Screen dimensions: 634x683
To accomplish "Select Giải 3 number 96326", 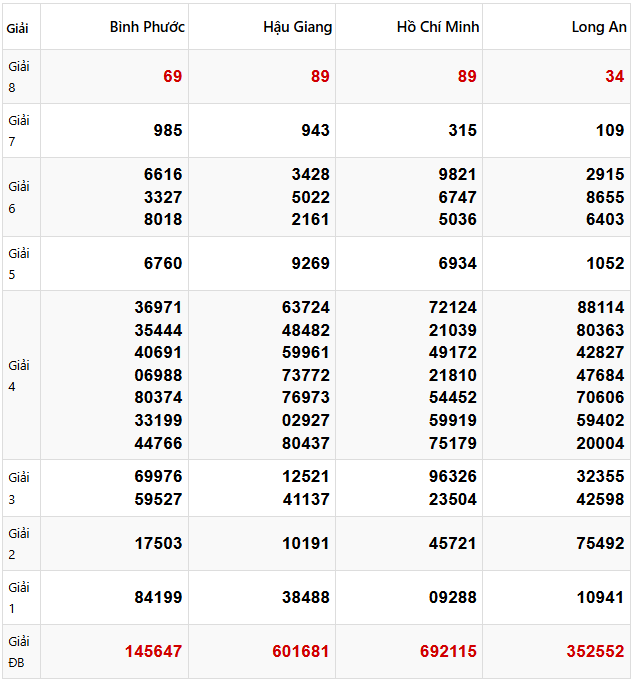I will tap(452, 477).
